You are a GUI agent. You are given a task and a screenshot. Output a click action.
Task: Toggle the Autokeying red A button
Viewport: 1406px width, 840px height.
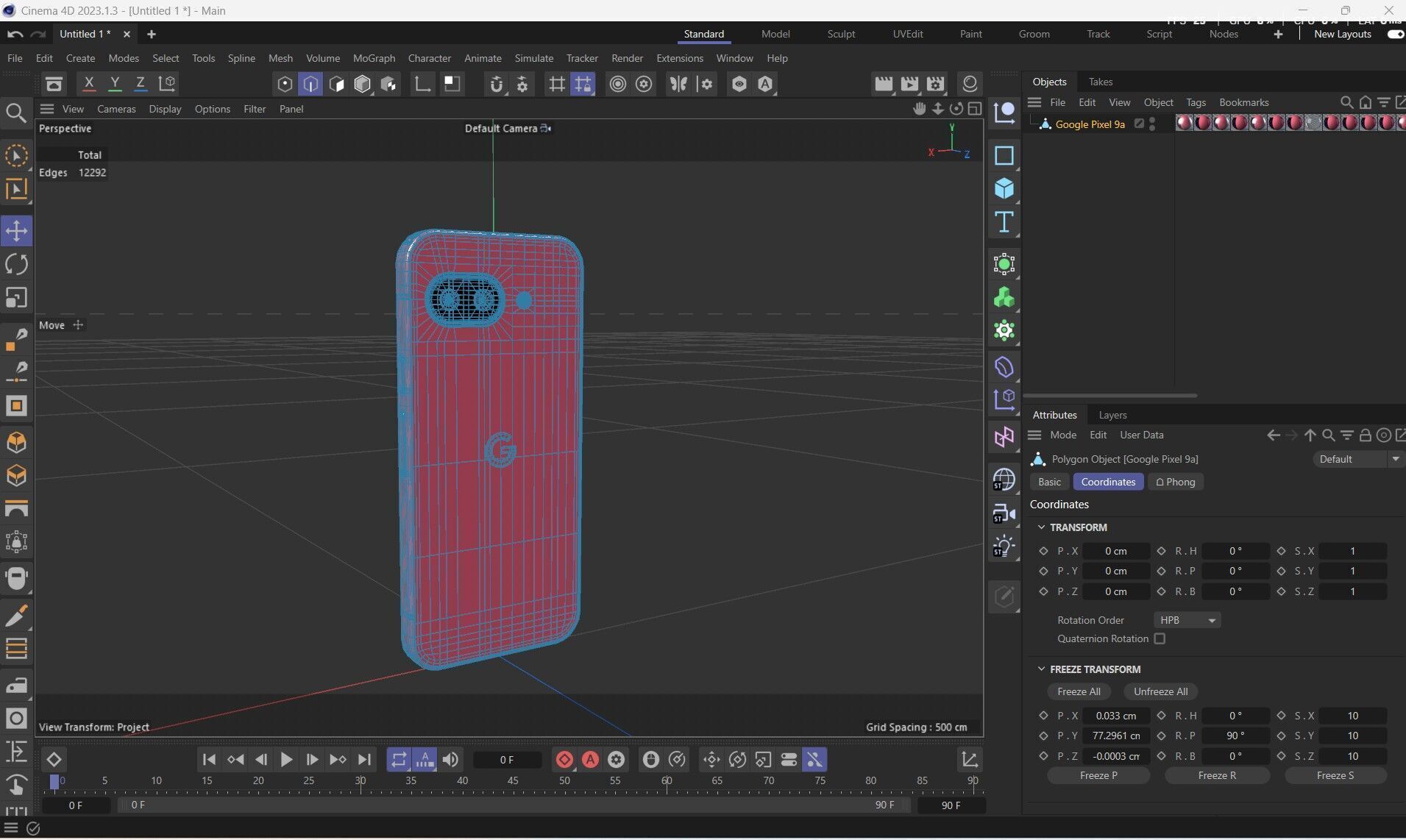click(x=590, y=760)
